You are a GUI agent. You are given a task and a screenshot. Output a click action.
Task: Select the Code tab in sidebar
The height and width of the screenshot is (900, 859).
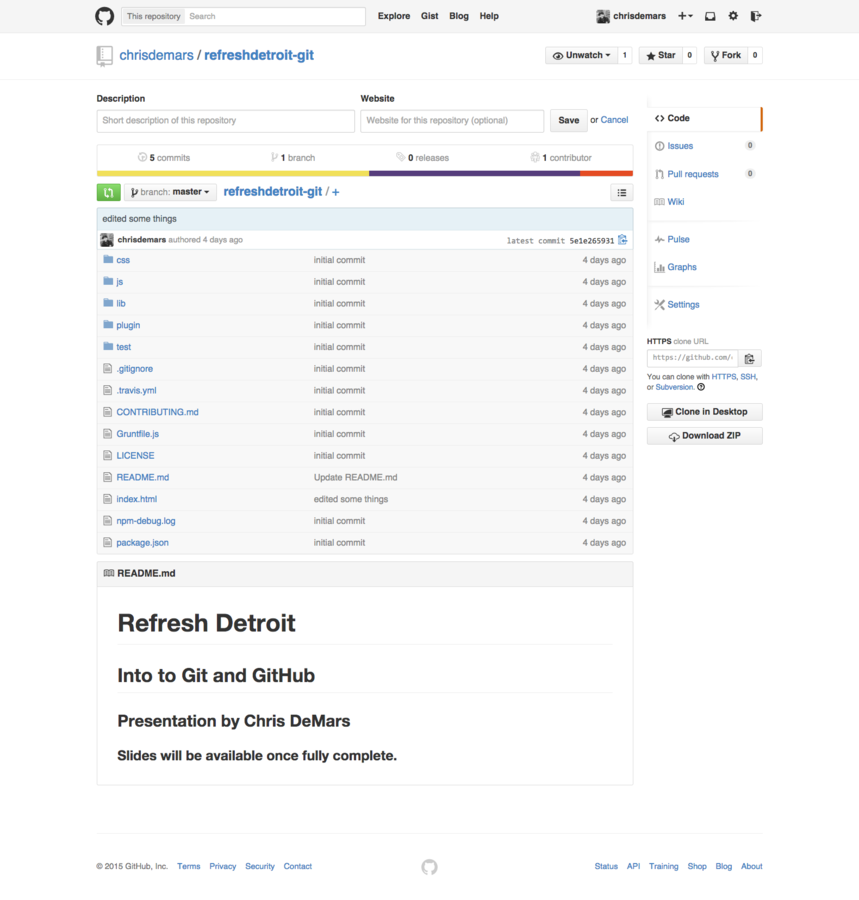705,118
